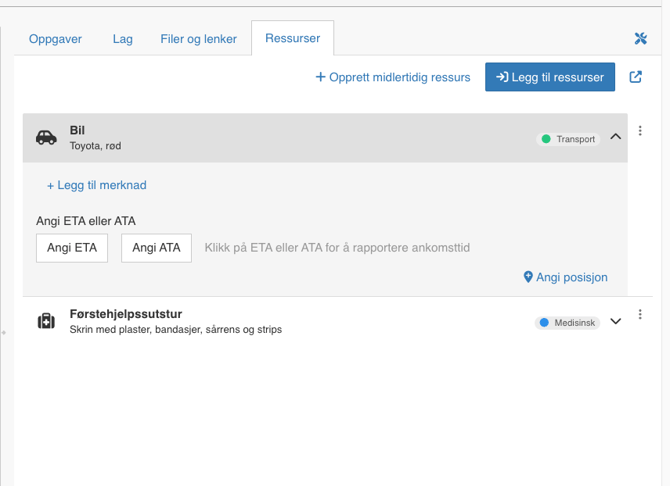Collapse the Bil resource panel
The height and width of the screenshot is (486, 670).
point(616,137)
